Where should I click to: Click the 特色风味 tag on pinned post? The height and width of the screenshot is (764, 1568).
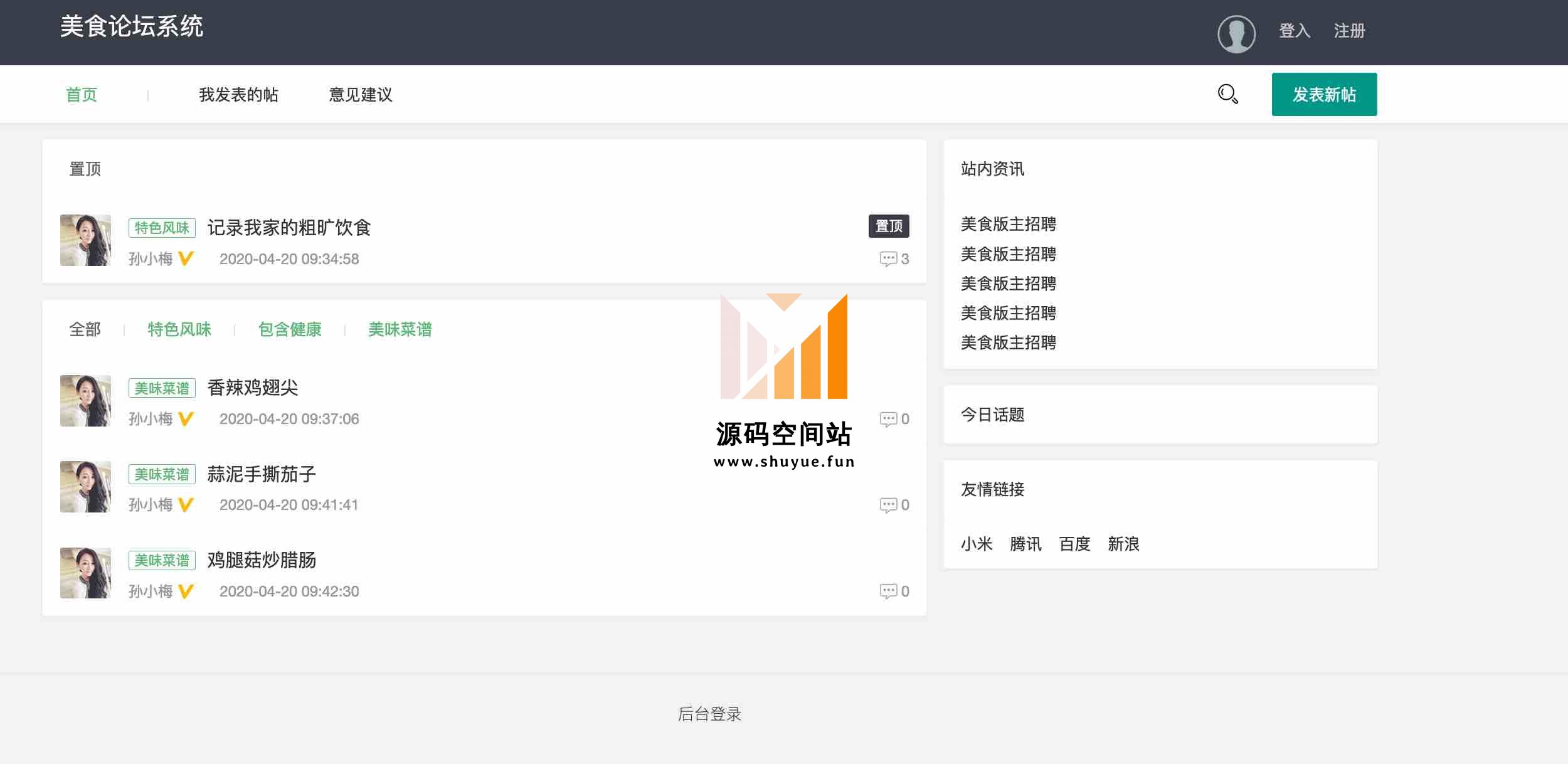[162, 228]
